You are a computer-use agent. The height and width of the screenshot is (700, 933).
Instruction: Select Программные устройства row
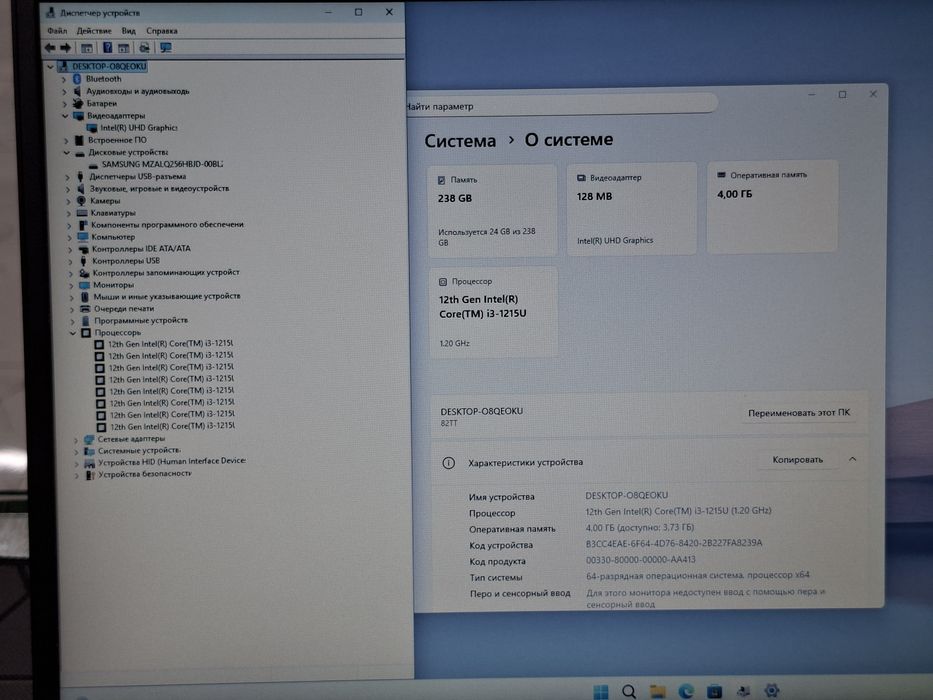click(141, 320)
